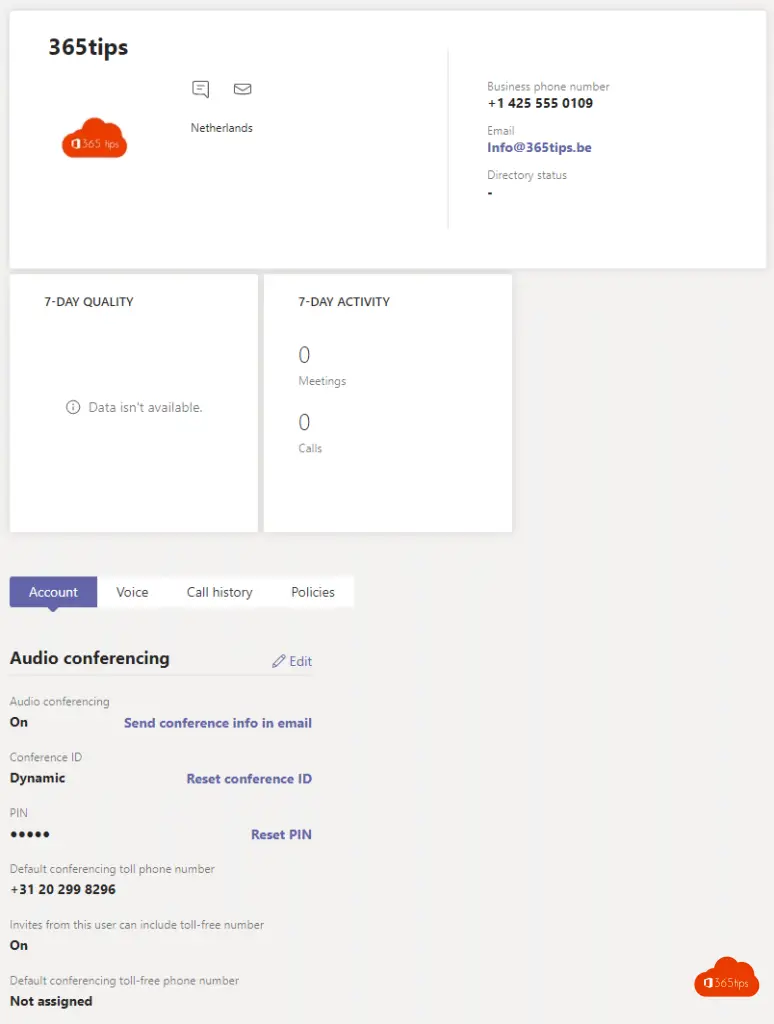Screen dimensions: 774x1024
Task: Click the email envelope icon
Action: pyautogui.click(x=242, y=89)
